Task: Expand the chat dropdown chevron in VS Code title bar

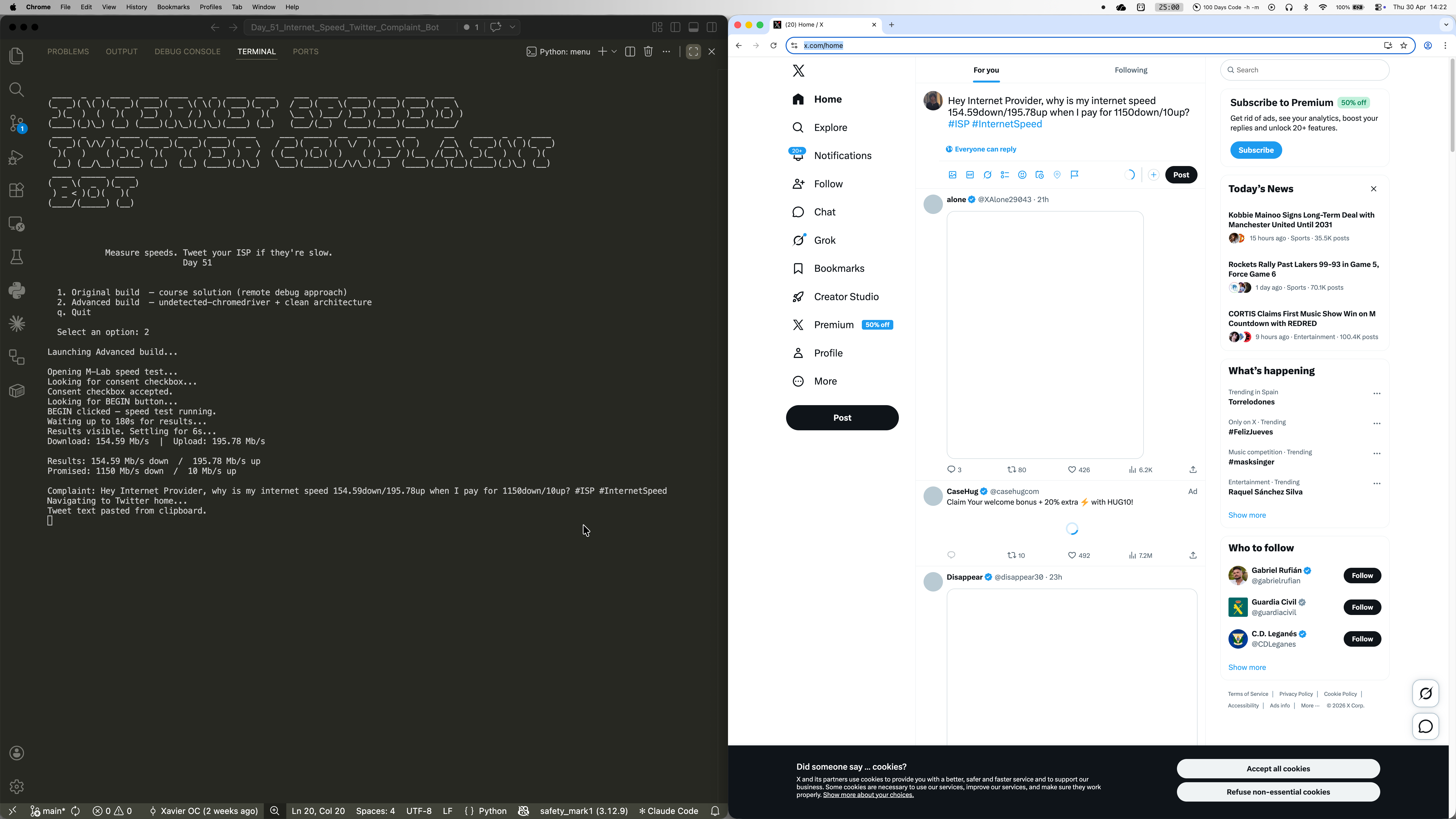Action: click(513, 27)
